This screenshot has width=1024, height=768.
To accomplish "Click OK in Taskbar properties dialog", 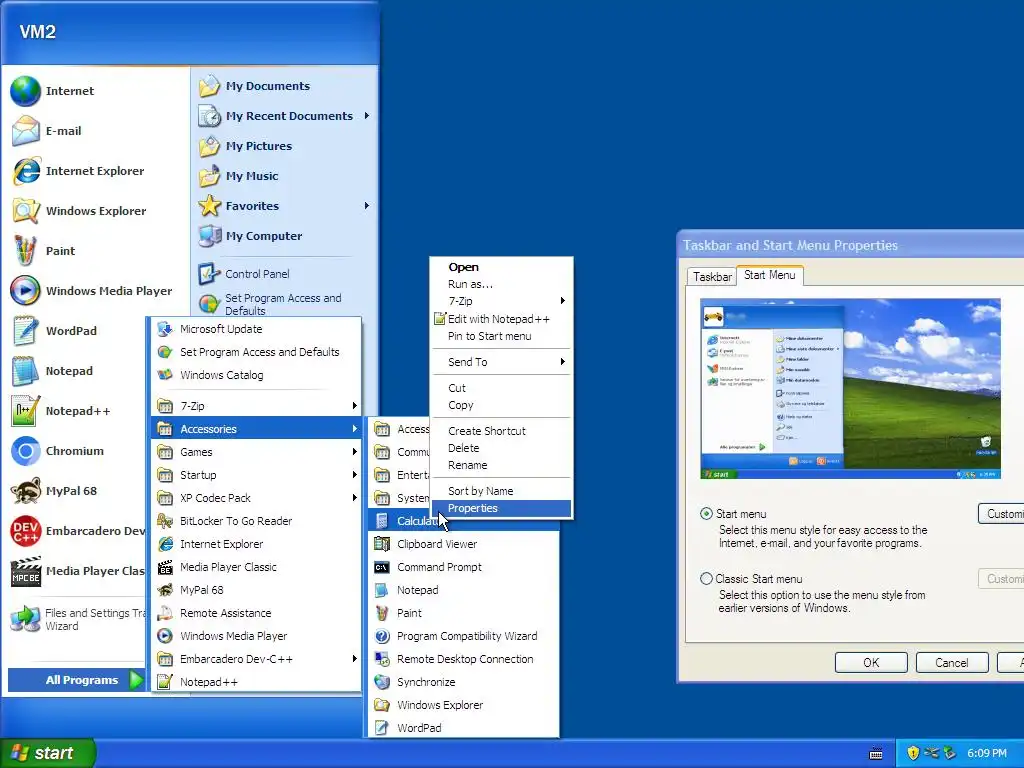I will [x=871, y=662].
